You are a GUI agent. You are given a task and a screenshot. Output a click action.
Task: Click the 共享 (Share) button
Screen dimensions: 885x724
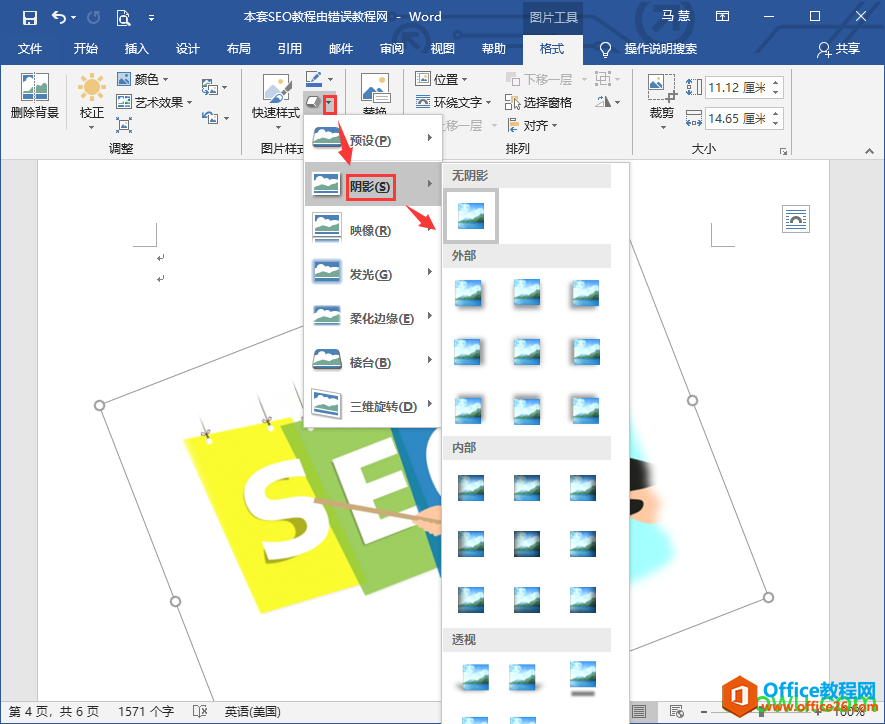click(x=840, y=49)
